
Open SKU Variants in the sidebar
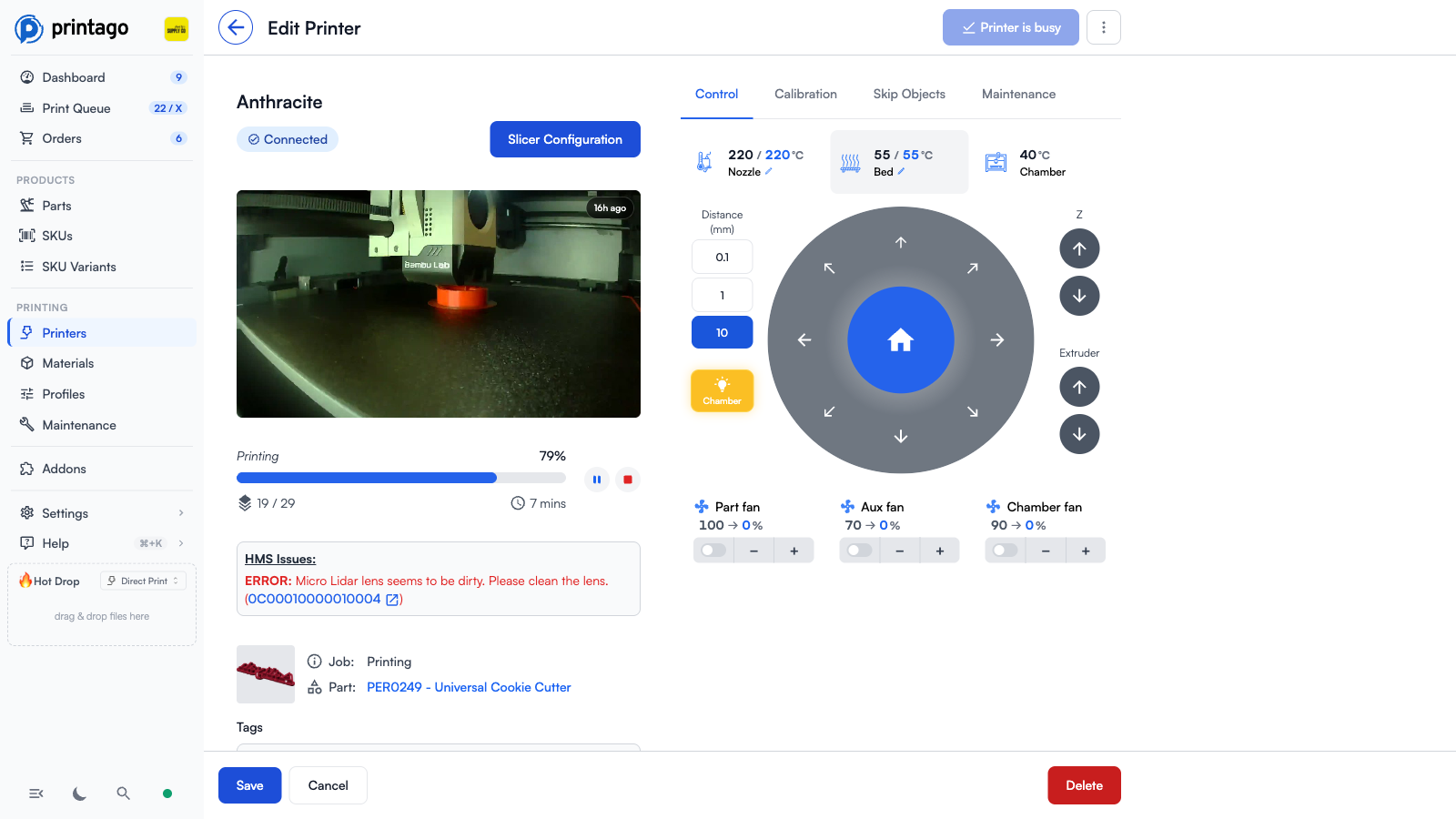pyautogui.click(x=102, y=267)
